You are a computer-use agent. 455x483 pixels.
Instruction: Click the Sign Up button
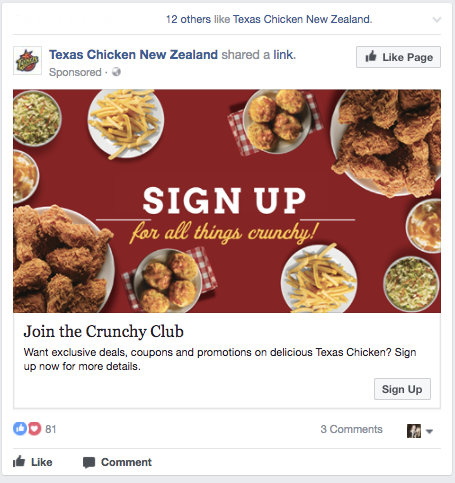click(402, 389)
